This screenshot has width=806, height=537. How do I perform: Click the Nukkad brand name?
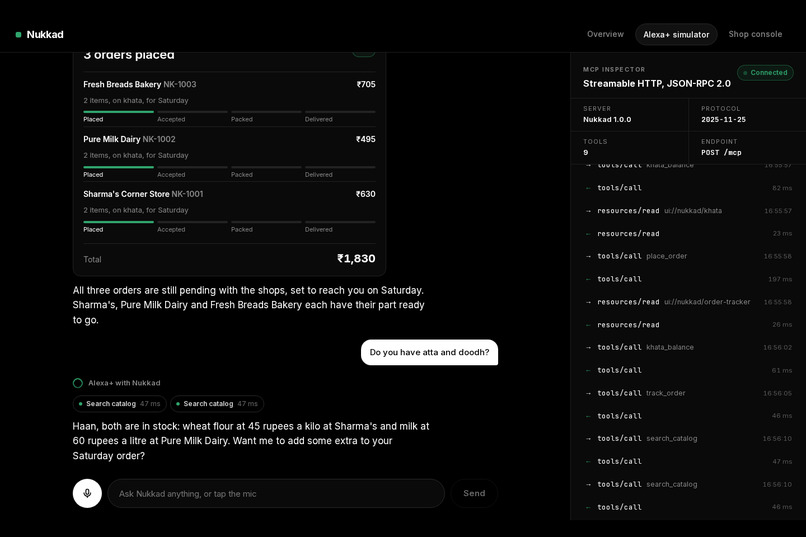point(45,34)
